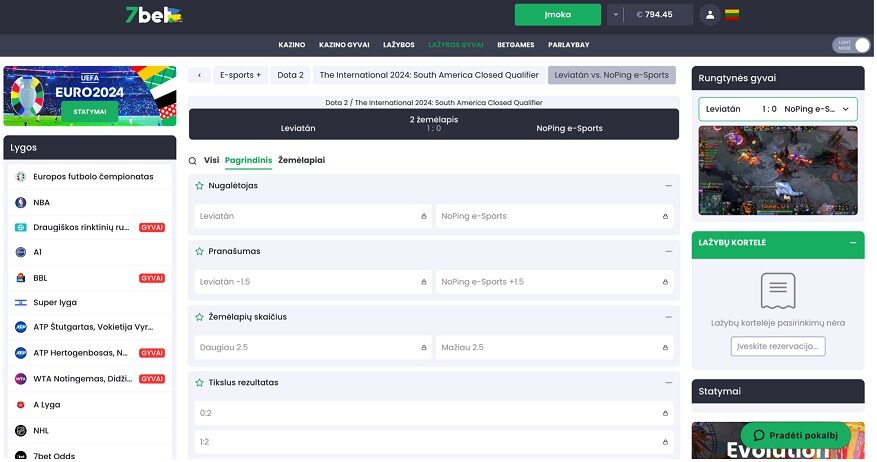Click lock icon on NoPing e-Sports +1.5
This screenshot has width=877, height=462.
click(x=665, y=282)
